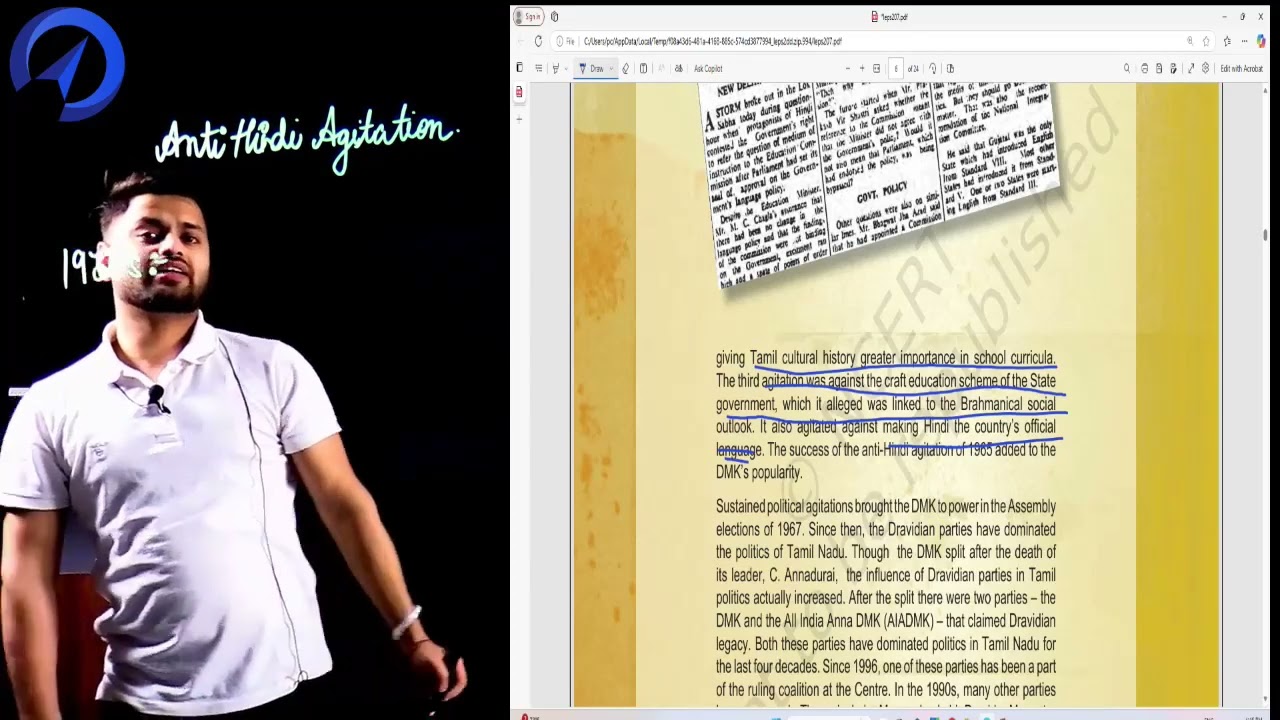
Task: Expand the Draw pen options dropdown
Action: pos(611,68)
